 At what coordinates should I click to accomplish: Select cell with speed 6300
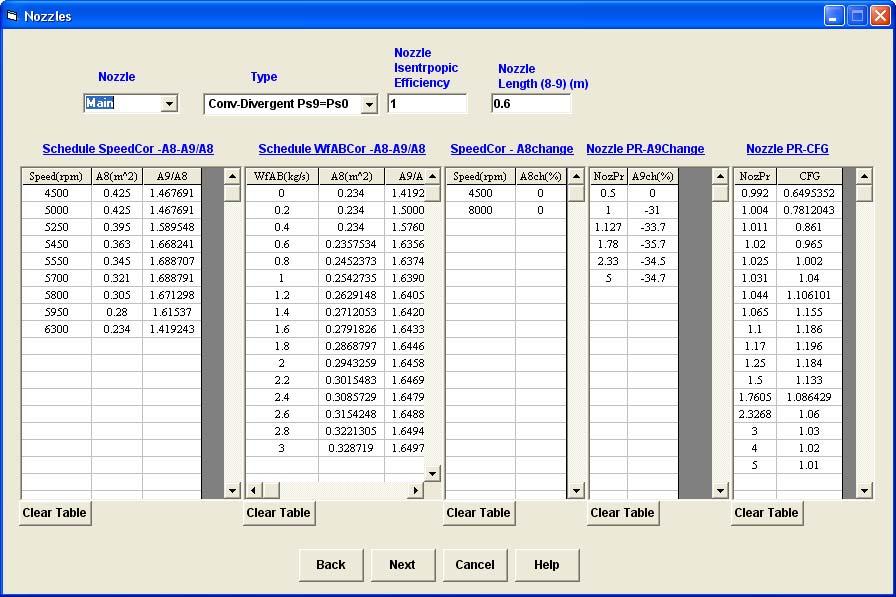(x=57, y=330)
